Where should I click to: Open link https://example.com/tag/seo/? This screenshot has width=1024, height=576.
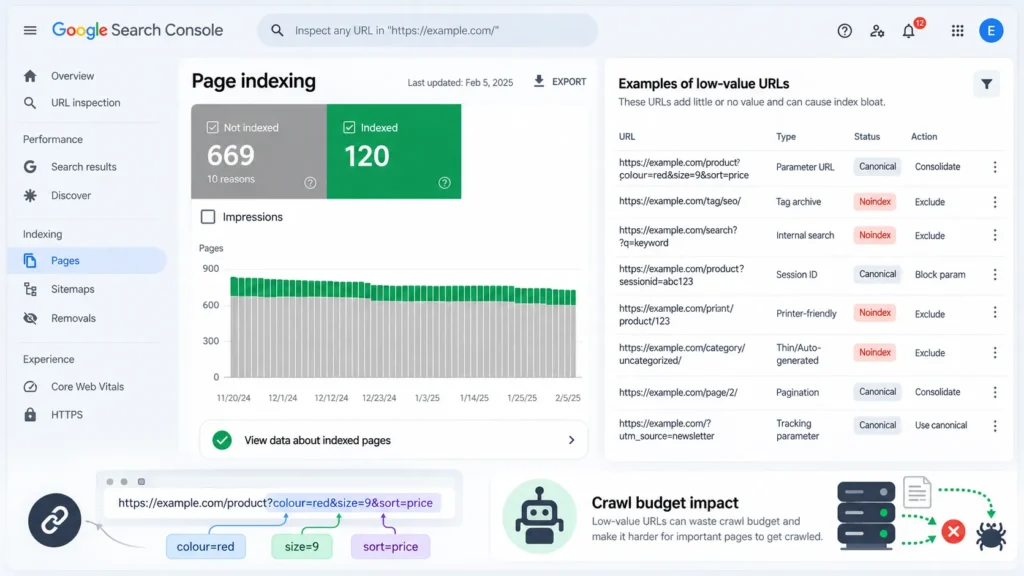(x=680, y=201)
